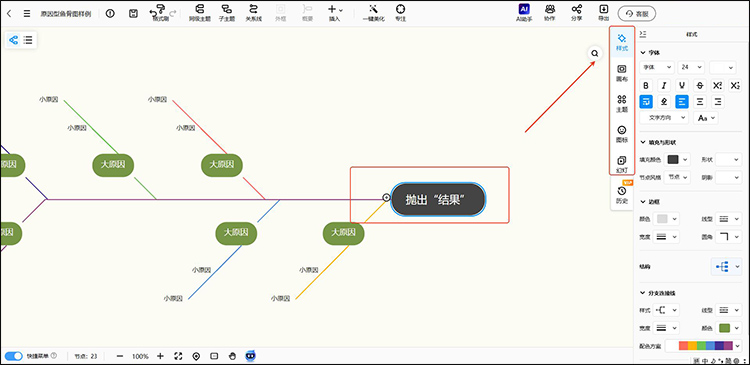This screenshot has height=365, width=750.
Task: Switch to the 画布 canvas tab
Action: click(x=622, y=73)
